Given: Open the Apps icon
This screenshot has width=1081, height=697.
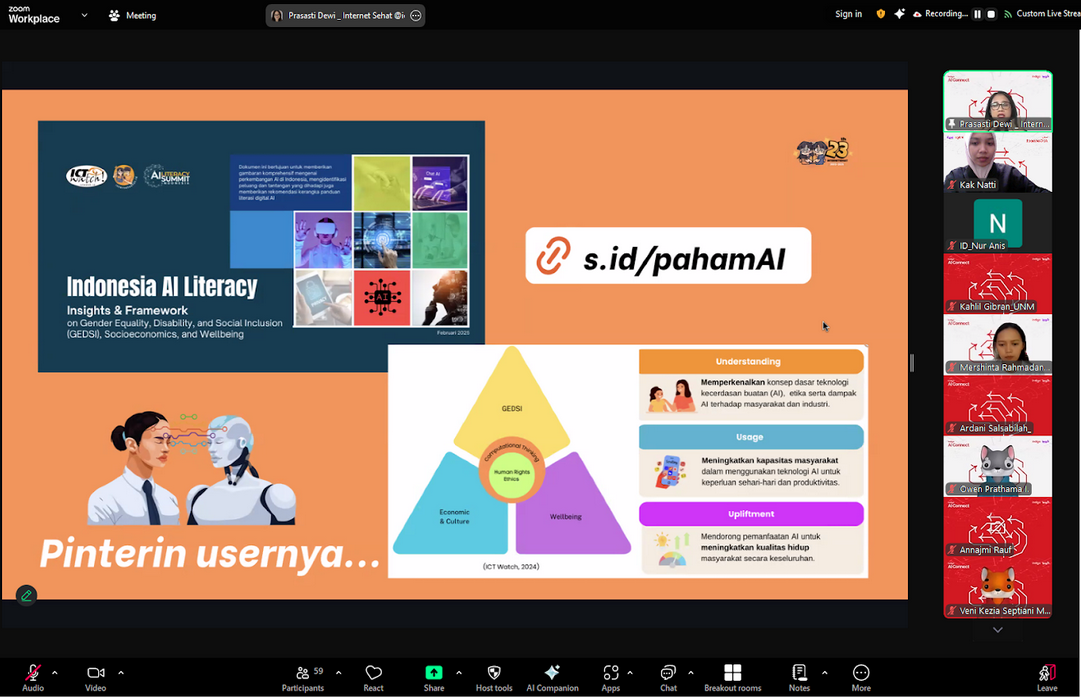Looking at the screenshot, I should click(x=611, y=672).
